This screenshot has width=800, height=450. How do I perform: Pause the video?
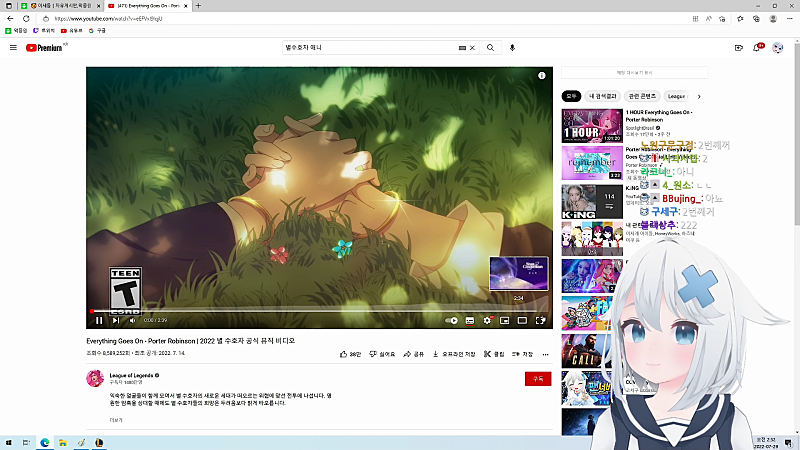(x=99, y=320)
